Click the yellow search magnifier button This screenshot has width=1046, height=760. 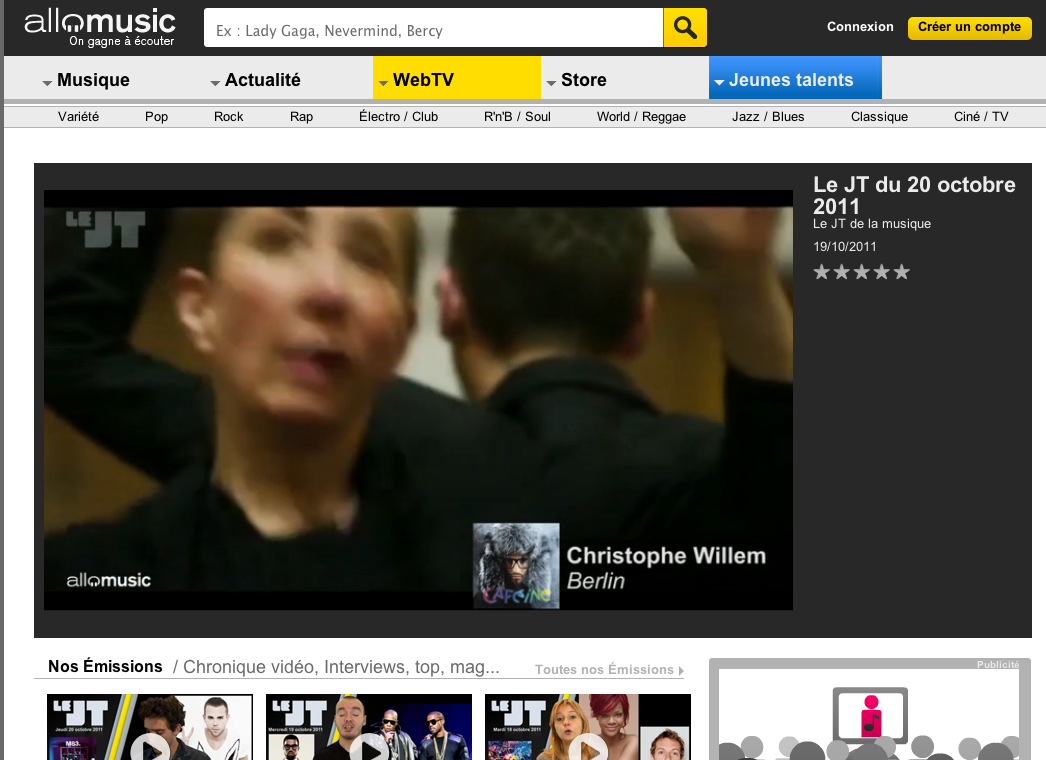[685, 27]
